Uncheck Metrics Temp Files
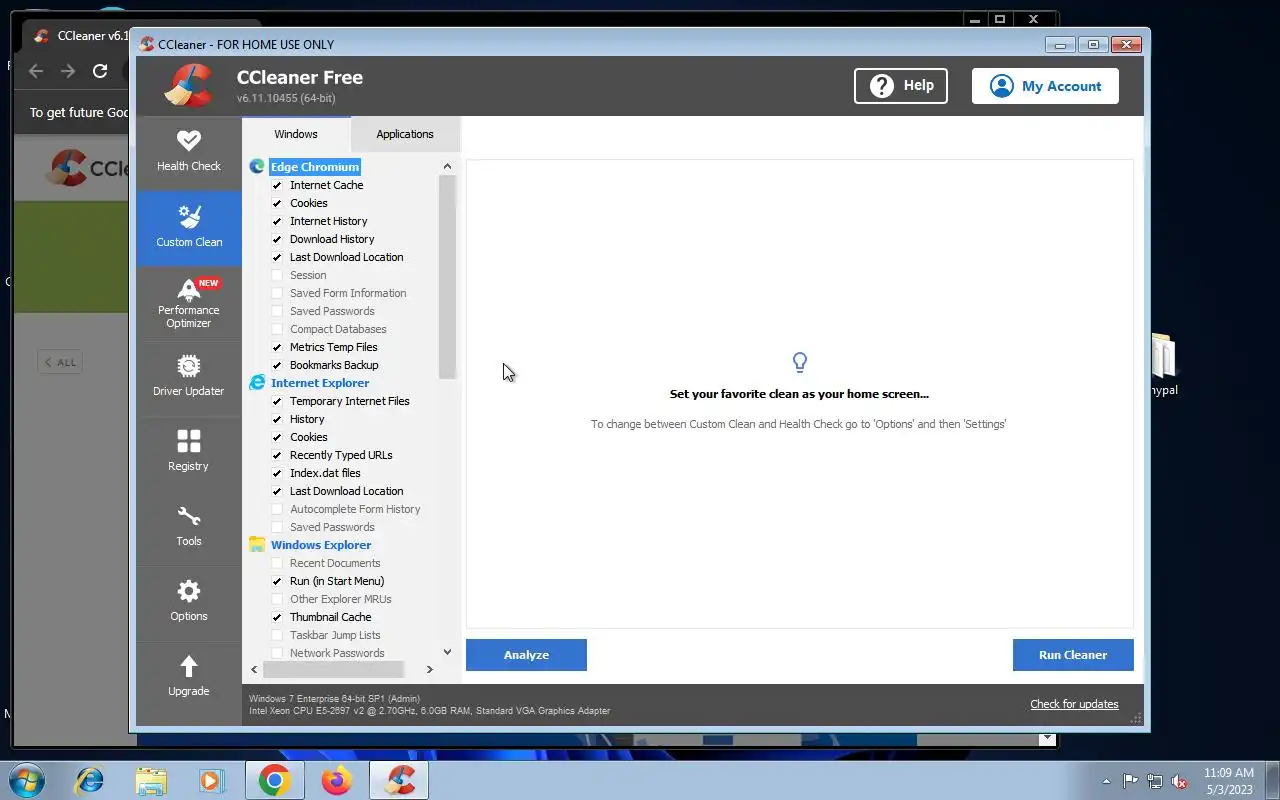Screen dimensions: 1280x800 (x=277, y=347)
